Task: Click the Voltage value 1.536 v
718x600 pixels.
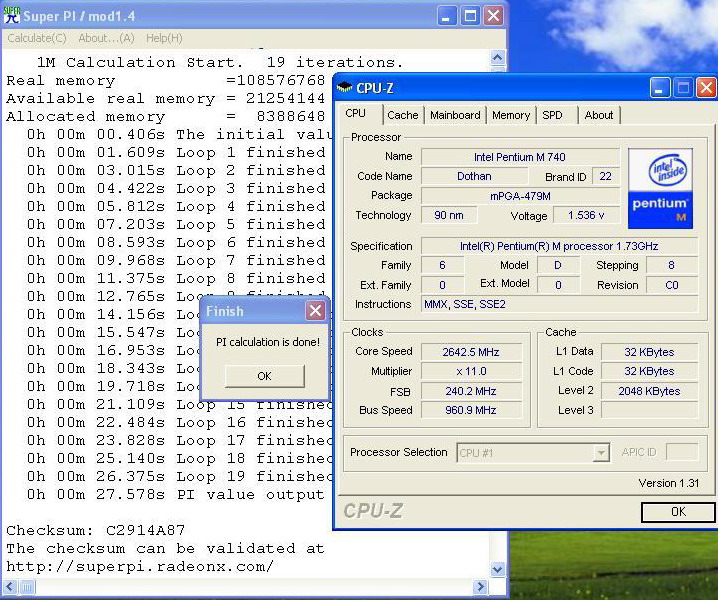Action: pos(586,215)
